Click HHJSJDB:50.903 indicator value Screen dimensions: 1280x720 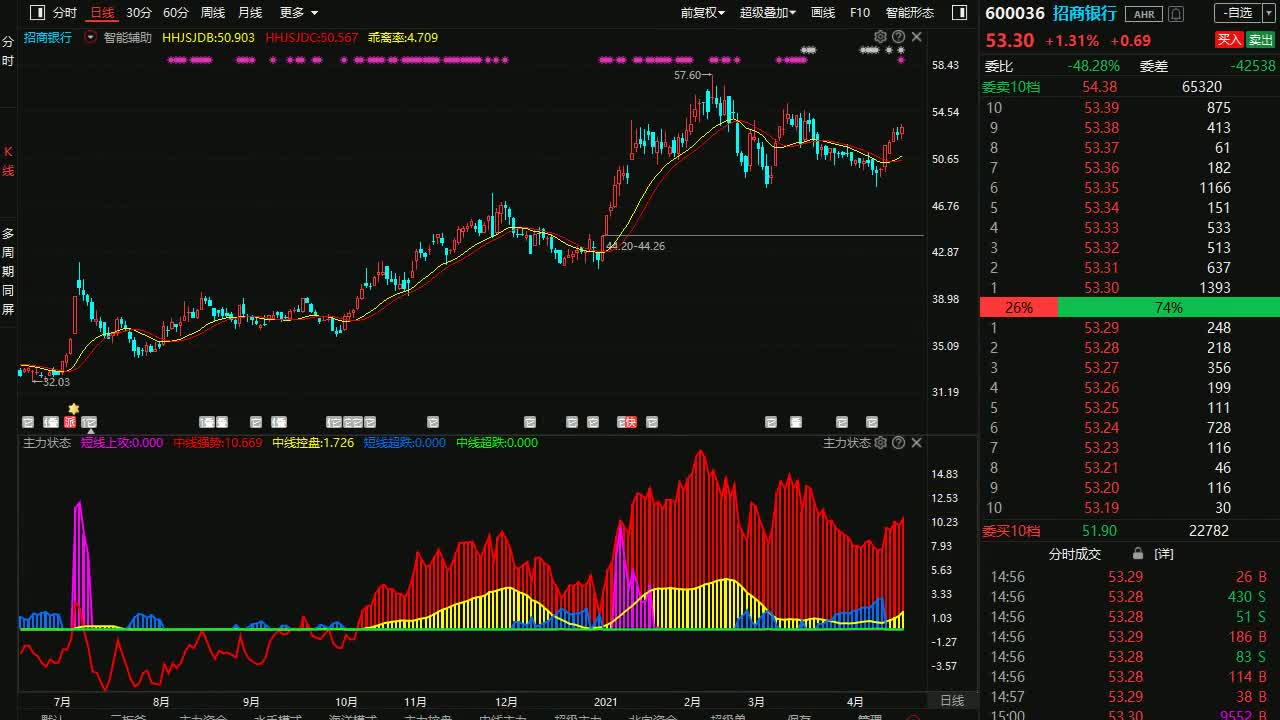pyautogui.click(x=208, y=37)
